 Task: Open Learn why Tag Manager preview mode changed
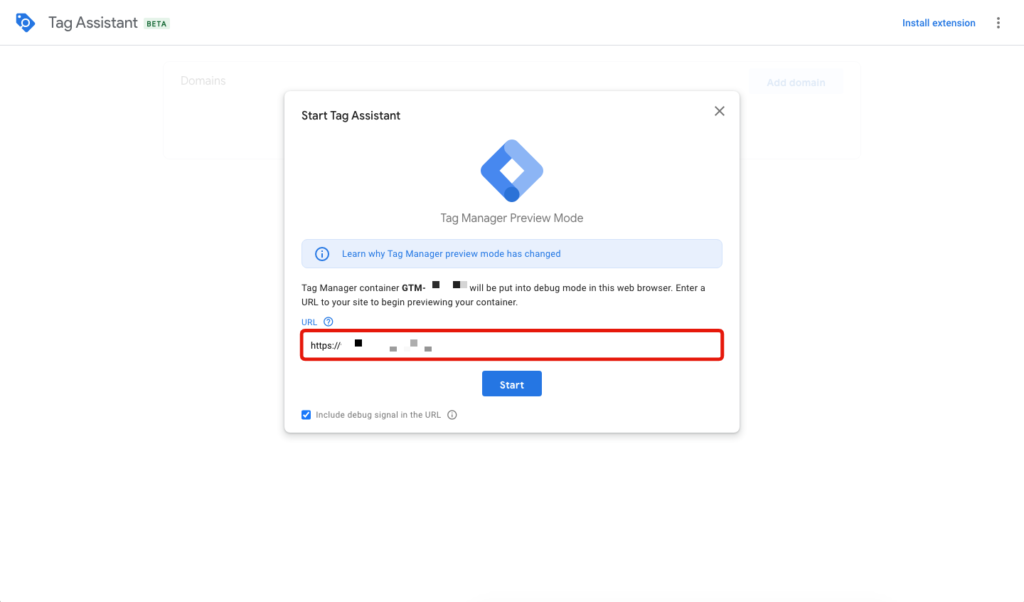pyautogui.click(x=451, y=254)
